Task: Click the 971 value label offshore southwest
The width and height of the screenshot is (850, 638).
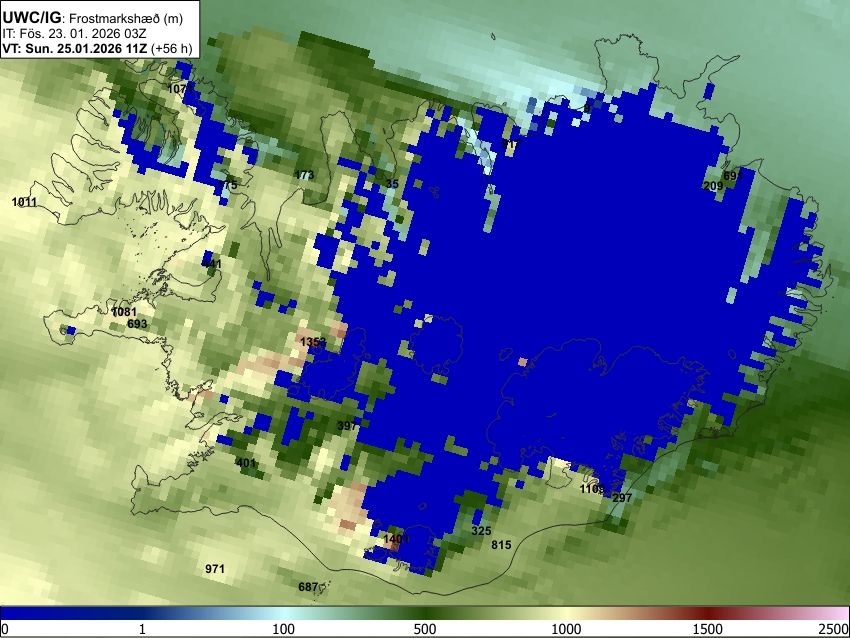Action: click(215, 569)
